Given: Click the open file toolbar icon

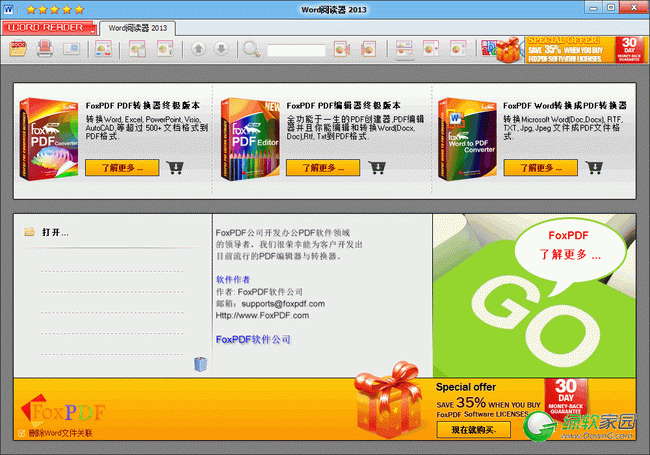Looking at the screenshot, I should tap(16, 49).
